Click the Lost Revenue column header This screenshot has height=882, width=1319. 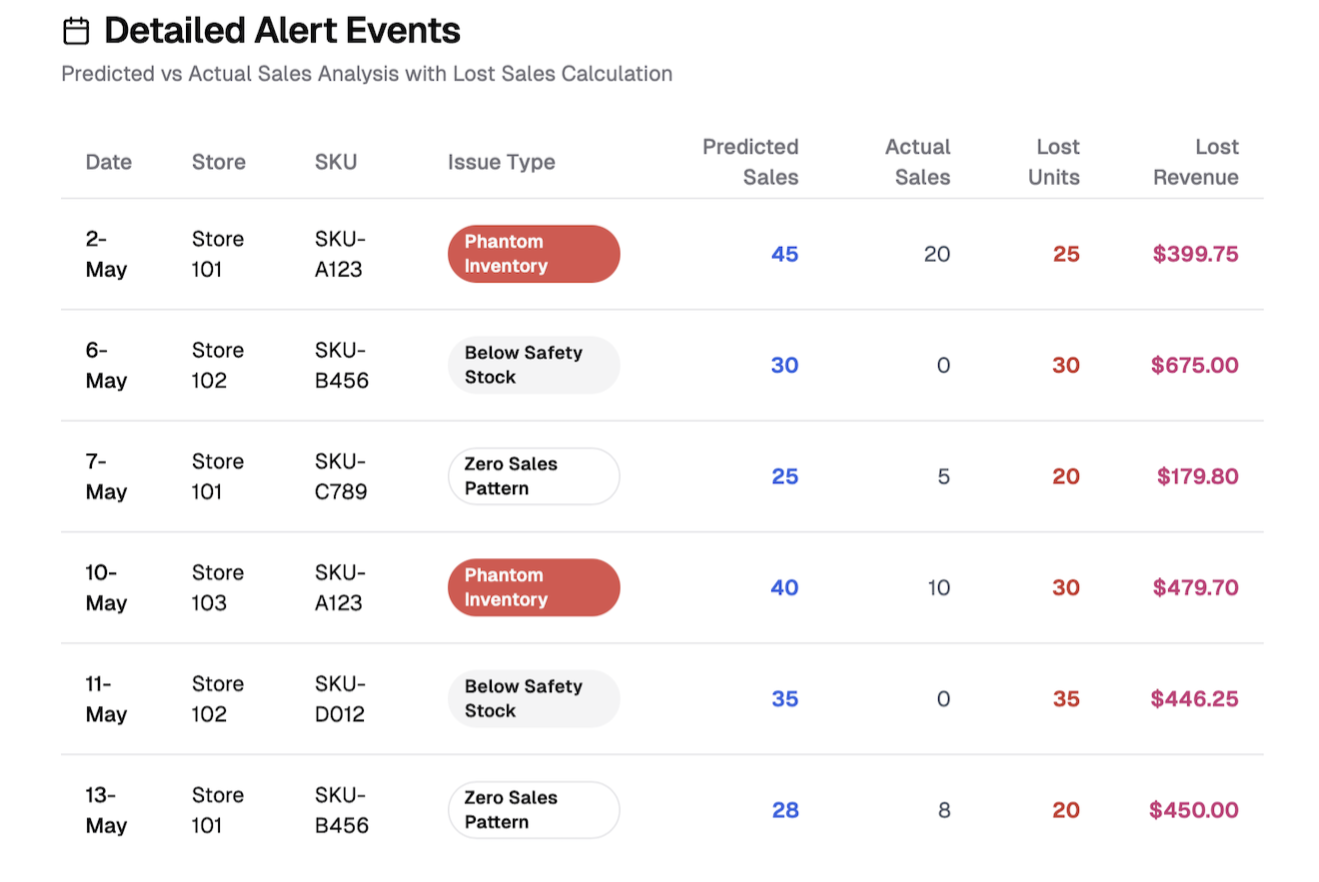(1196, 162)
